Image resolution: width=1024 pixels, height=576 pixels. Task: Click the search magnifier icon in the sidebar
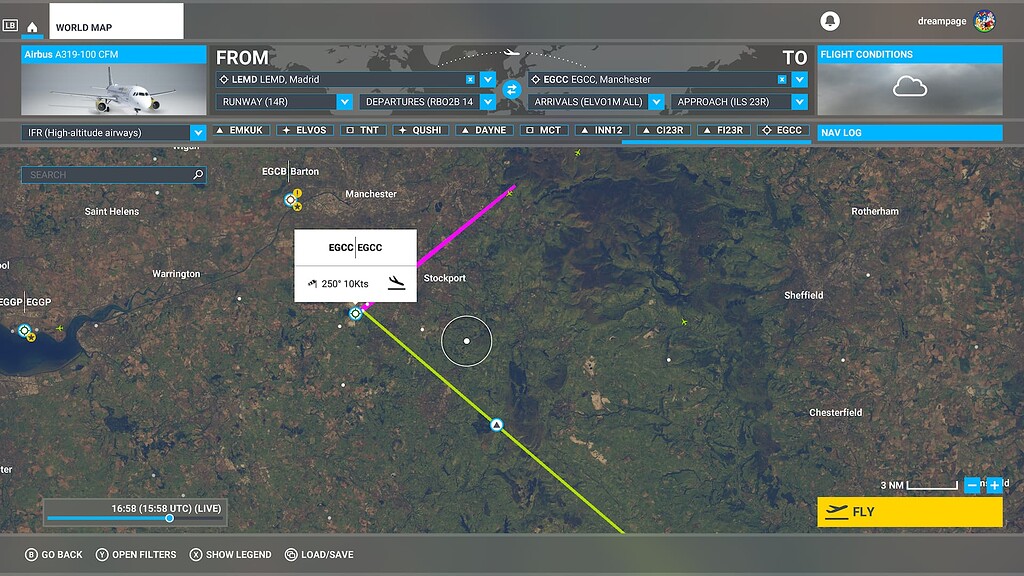point(196,174)
